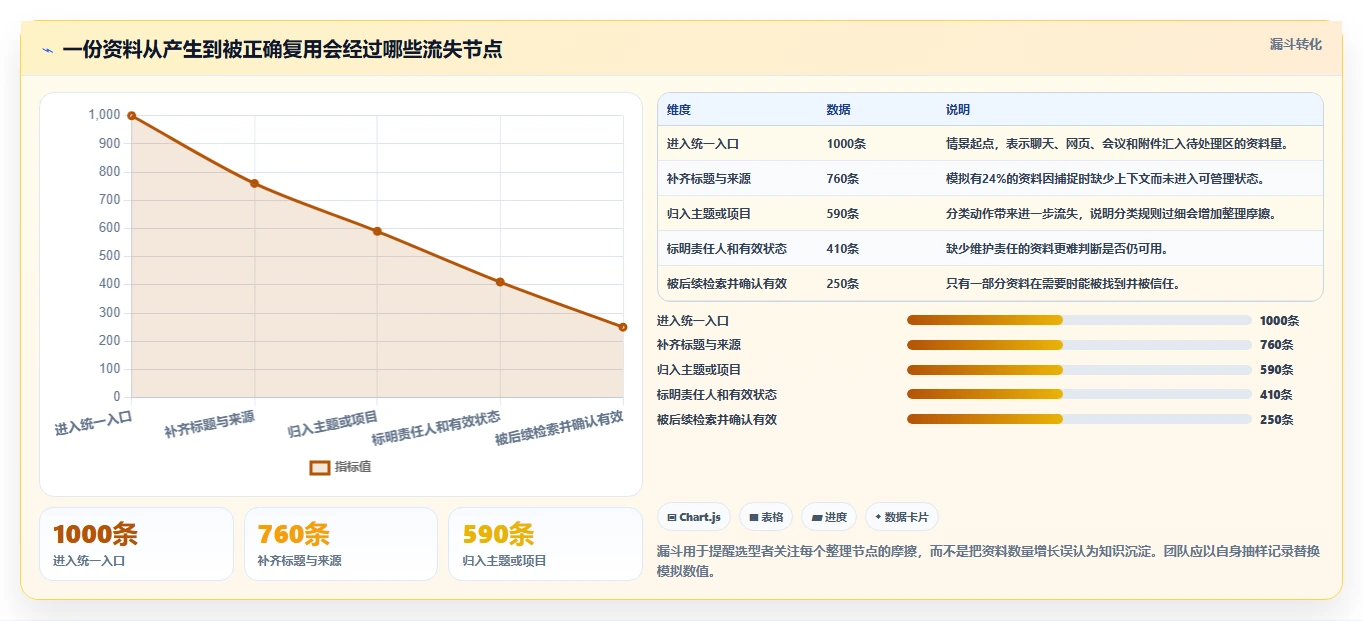
Task: Click the 漏斗转化 label
Action: click(x=1295, y=45)
